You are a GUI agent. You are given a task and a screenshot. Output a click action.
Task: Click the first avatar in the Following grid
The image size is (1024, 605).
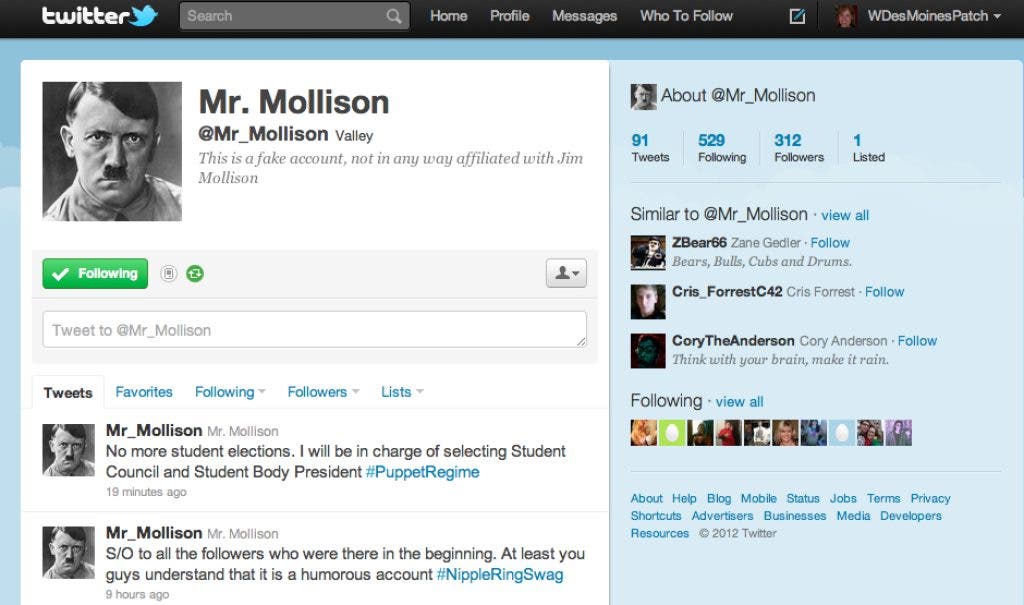(x=643, y=433)
